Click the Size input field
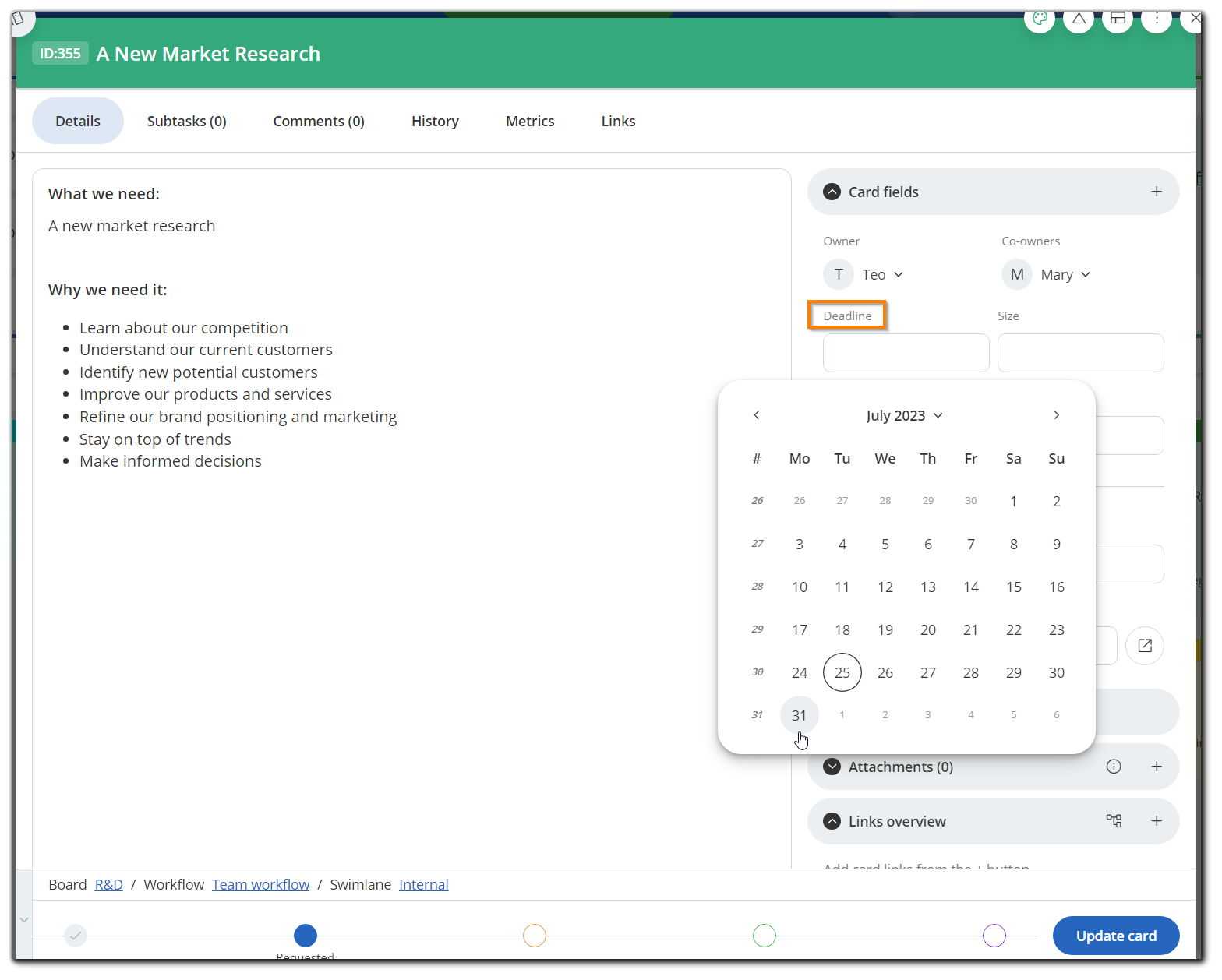The width and height of the screenshot is (1222, 980). coord(1081,353)
